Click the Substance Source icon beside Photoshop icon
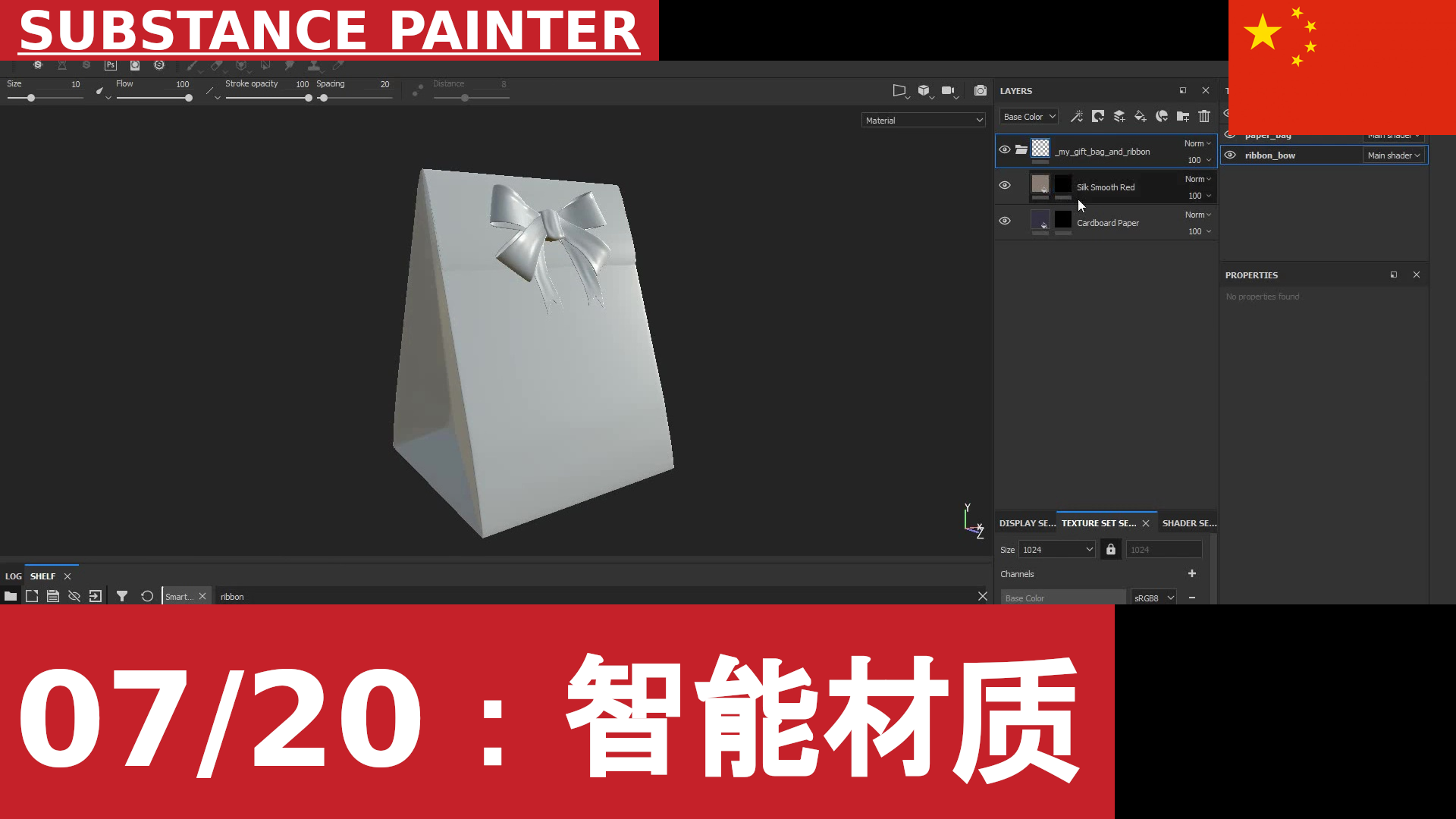 point(135,65)
